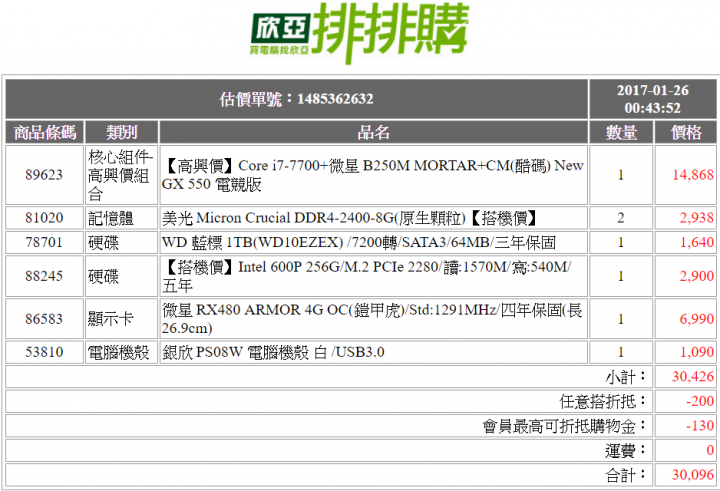Click the price 2,938
Screen dimensions: 720x491
(x=697, y=218)
